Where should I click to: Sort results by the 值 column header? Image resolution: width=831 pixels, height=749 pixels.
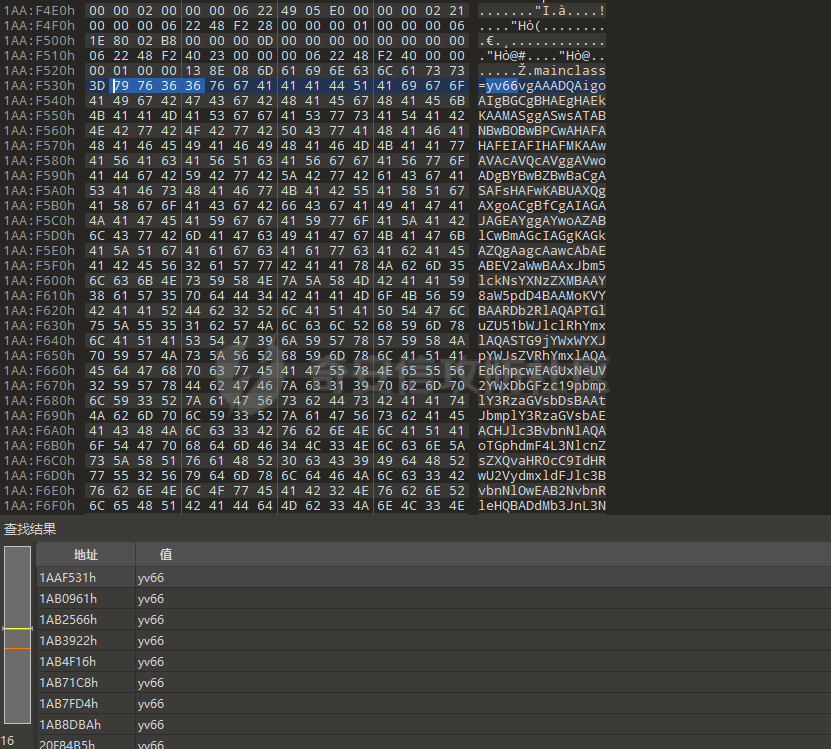tap(166, 555)
